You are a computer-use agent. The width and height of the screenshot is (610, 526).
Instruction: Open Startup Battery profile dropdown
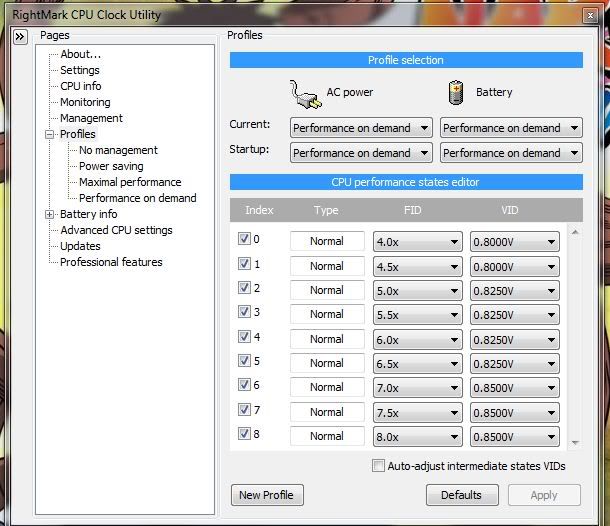pyautogui.click(x=511, y=153)
